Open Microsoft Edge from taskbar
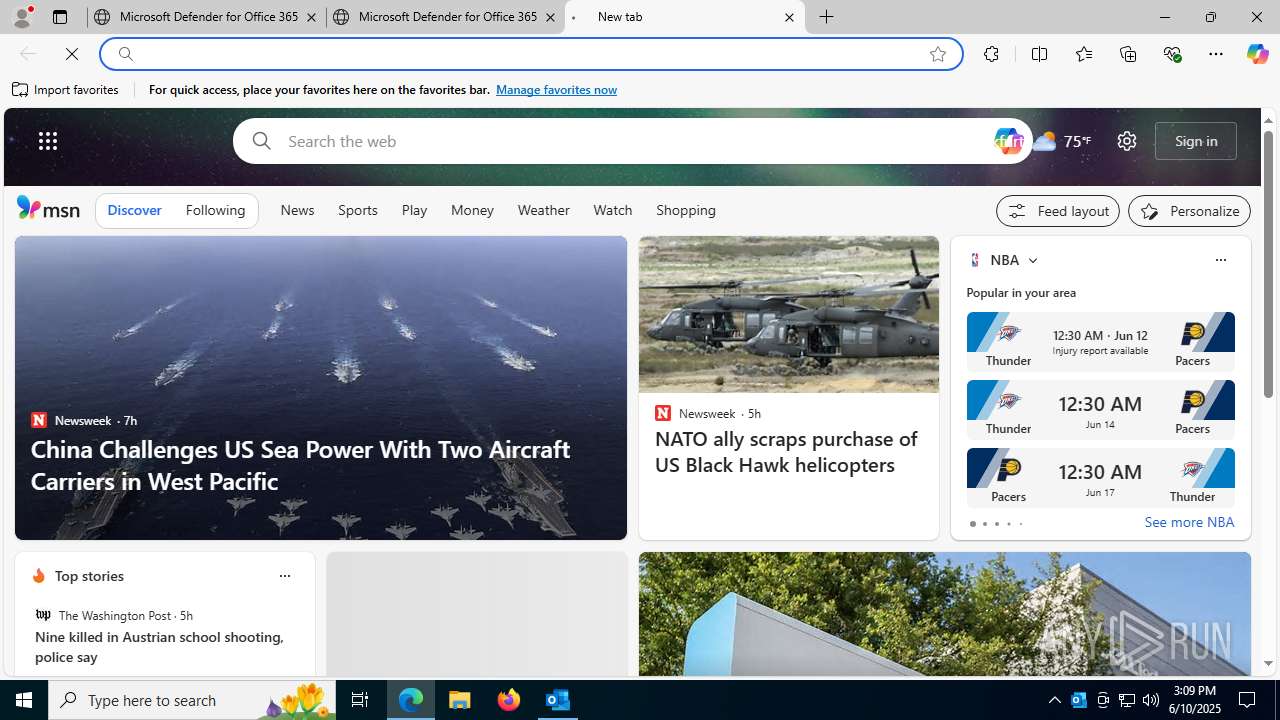This screenshot has height=720, width=1280. pyautogui.click(x=411, y=700)
